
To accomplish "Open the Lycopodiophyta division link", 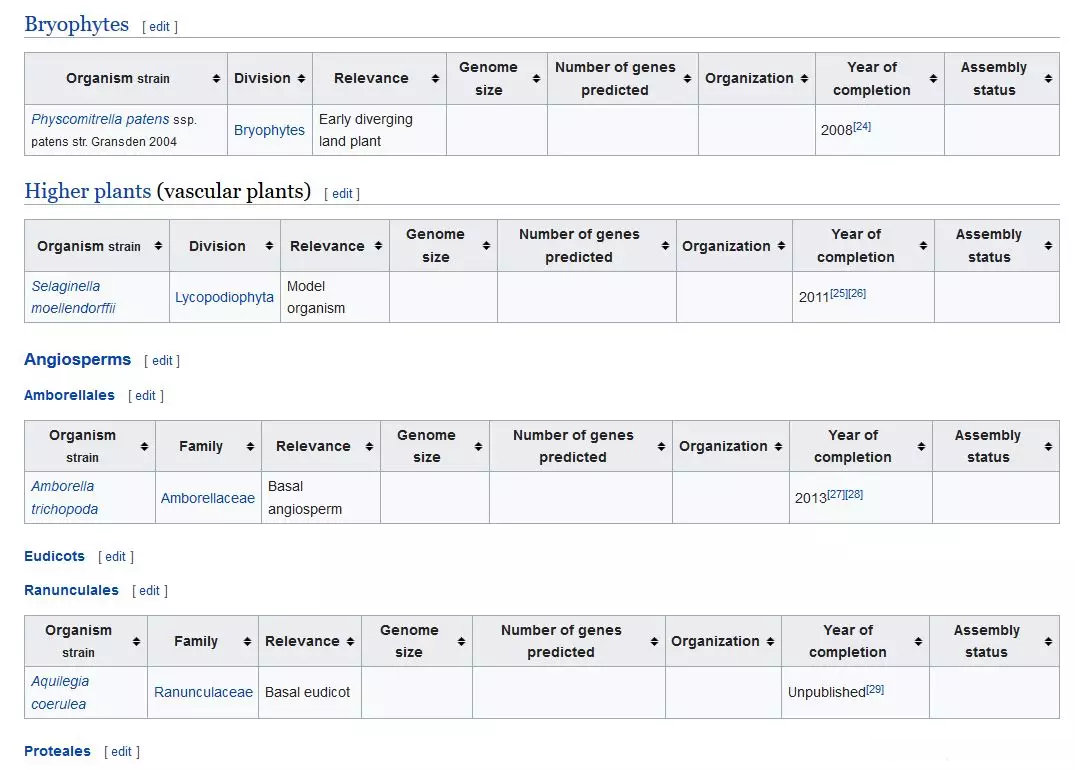I will [224, 297].
